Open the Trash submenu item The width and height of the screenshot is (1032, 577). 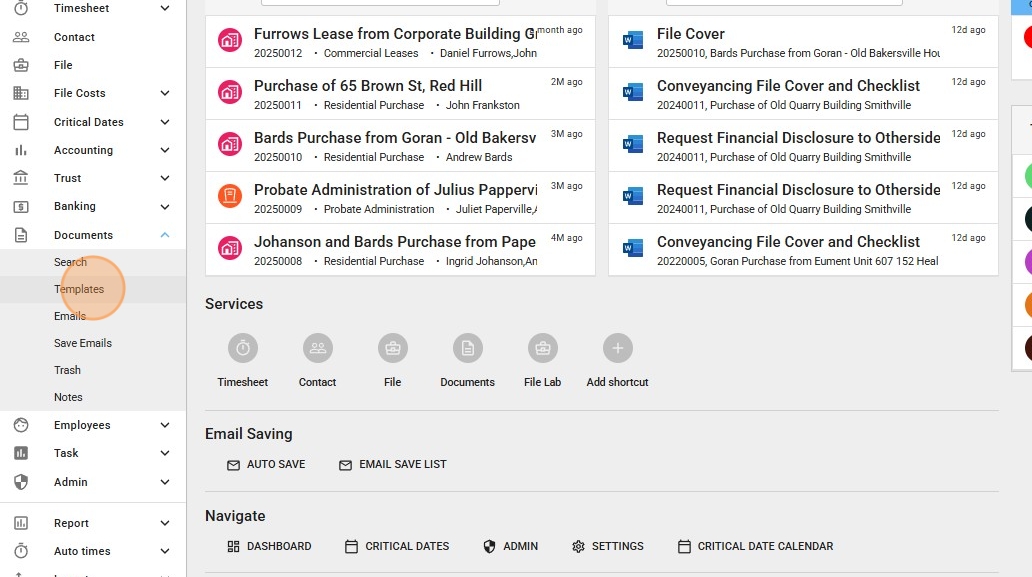(67, 370)
